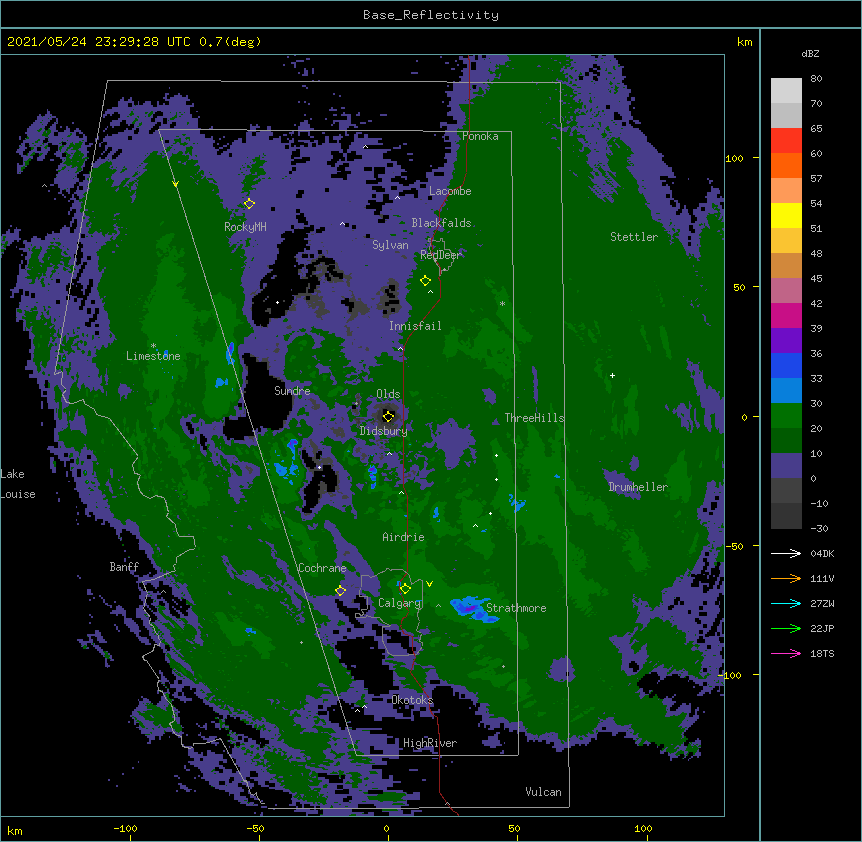The width and height of the screenshot is (862, 842).
Task: Select the yellow radar site marker at Olds
Action: [388, 416]
